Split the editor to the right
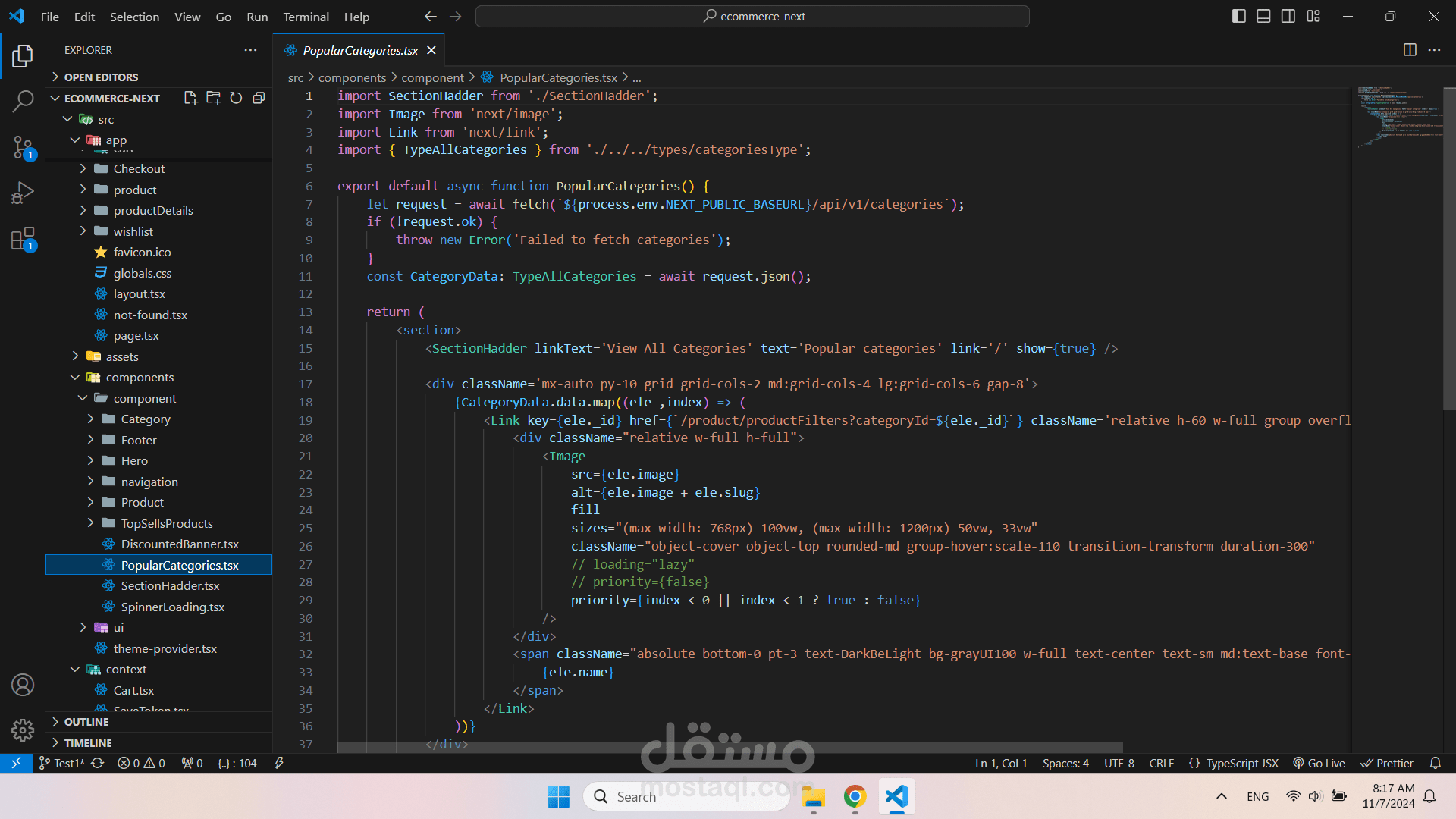1456x819 pixels. point(1410,50)
